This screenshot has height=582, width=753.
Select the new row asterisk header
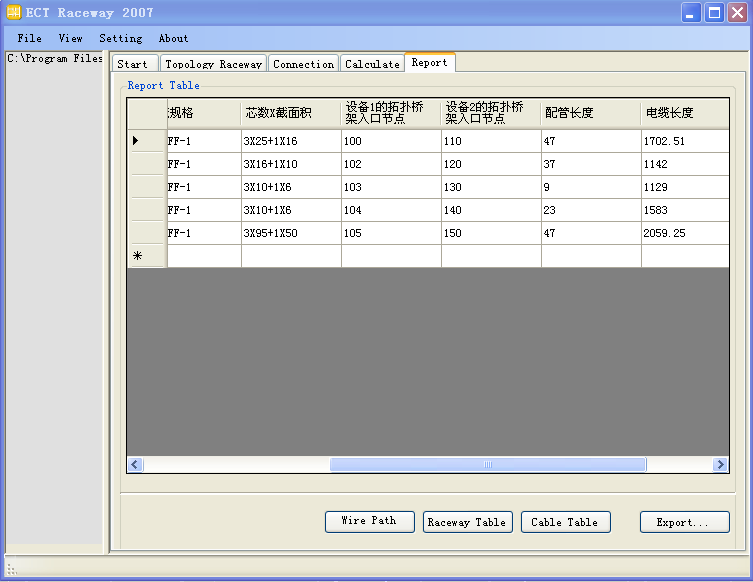tap(147, 256)
